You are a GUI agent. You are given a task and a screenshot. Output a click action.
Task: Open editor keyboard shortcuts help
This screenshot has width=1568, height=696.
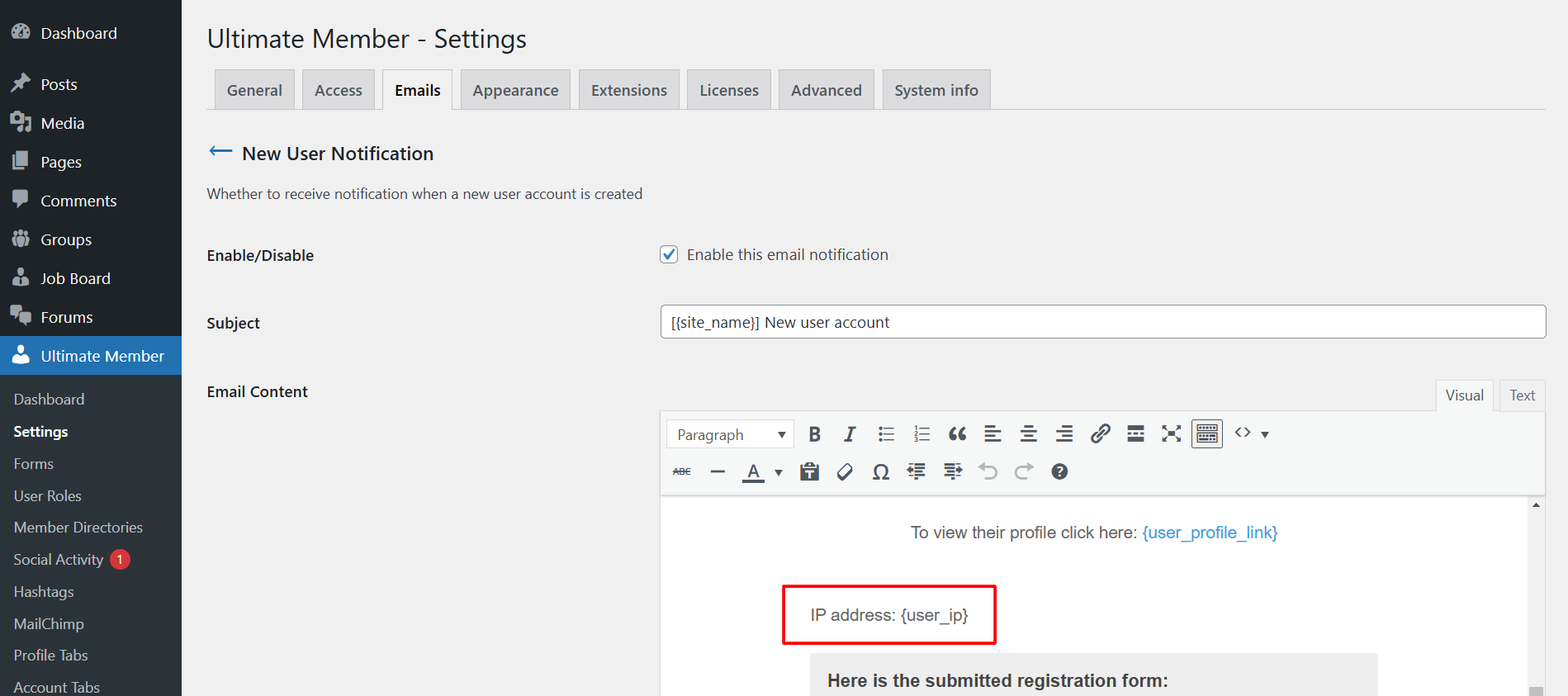click(1059, 471)
